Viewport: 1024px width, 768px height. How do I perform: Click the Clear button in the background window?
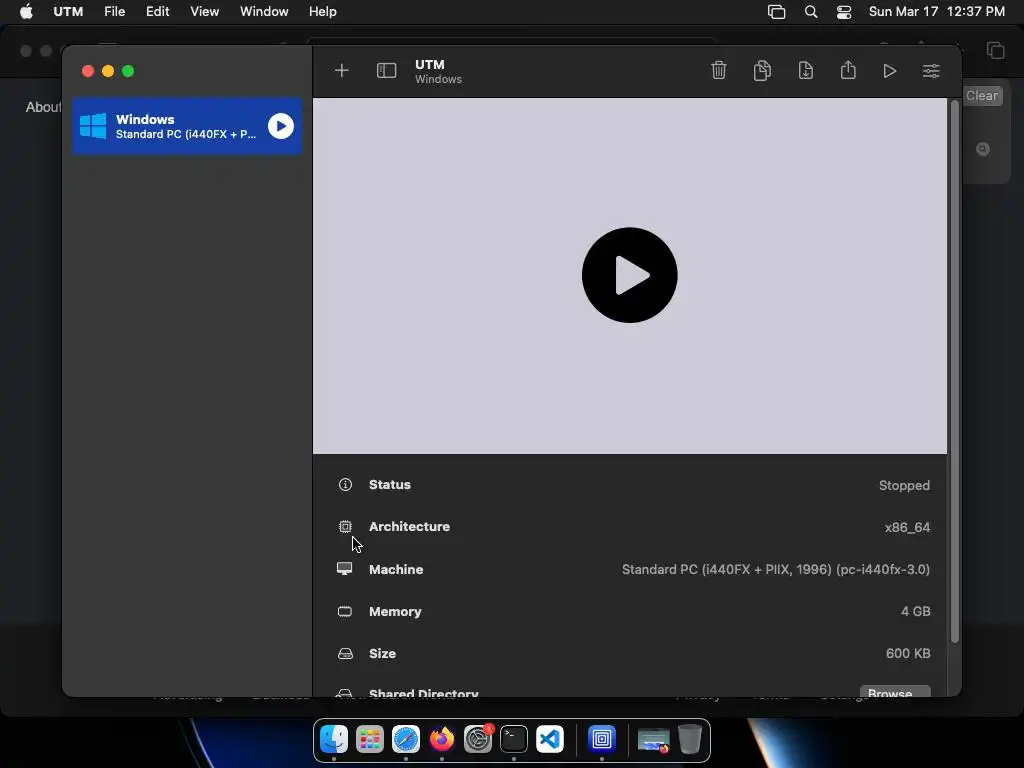[982, 95]
